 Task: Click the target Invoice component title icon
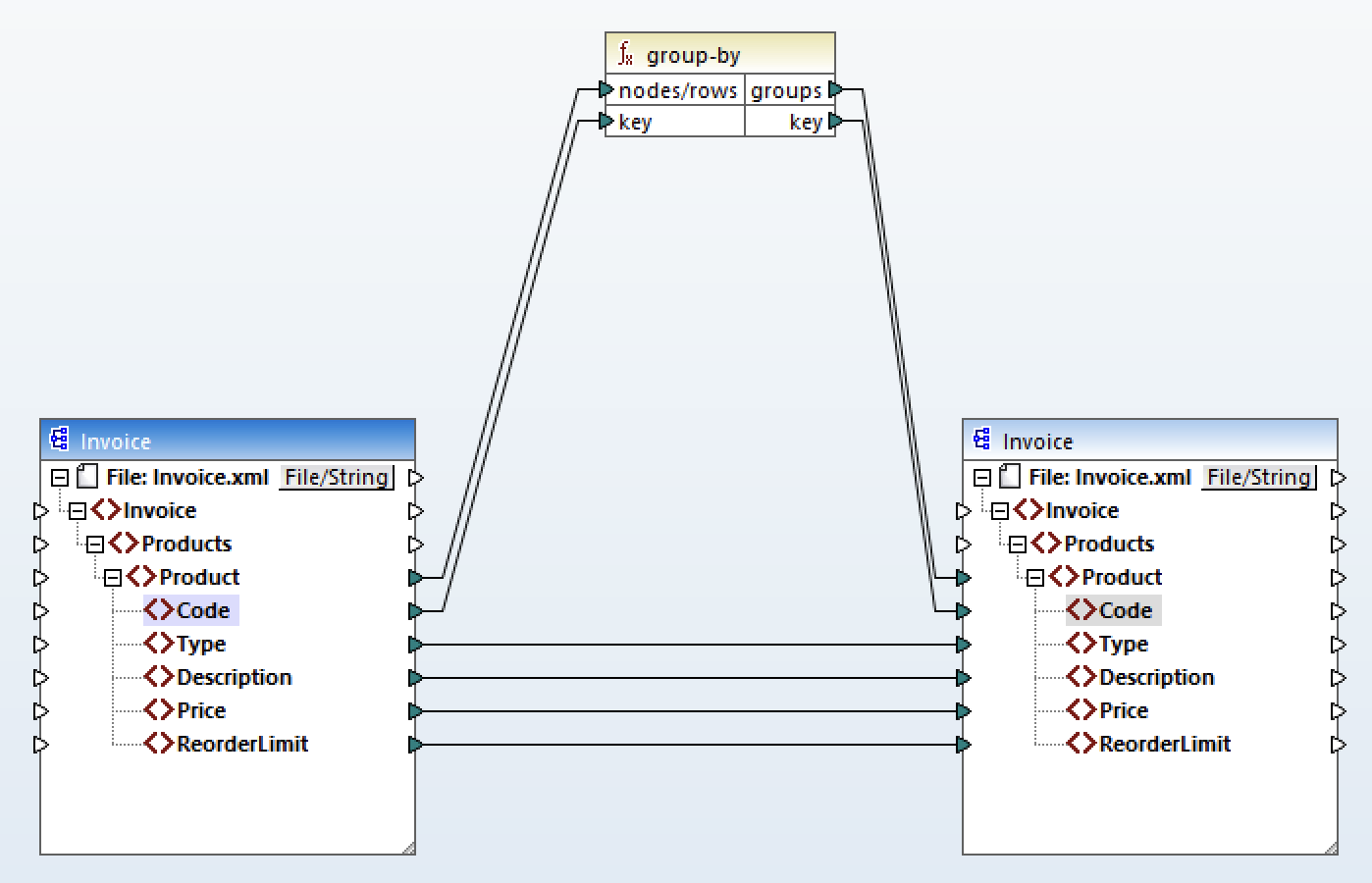click(981, 440)
